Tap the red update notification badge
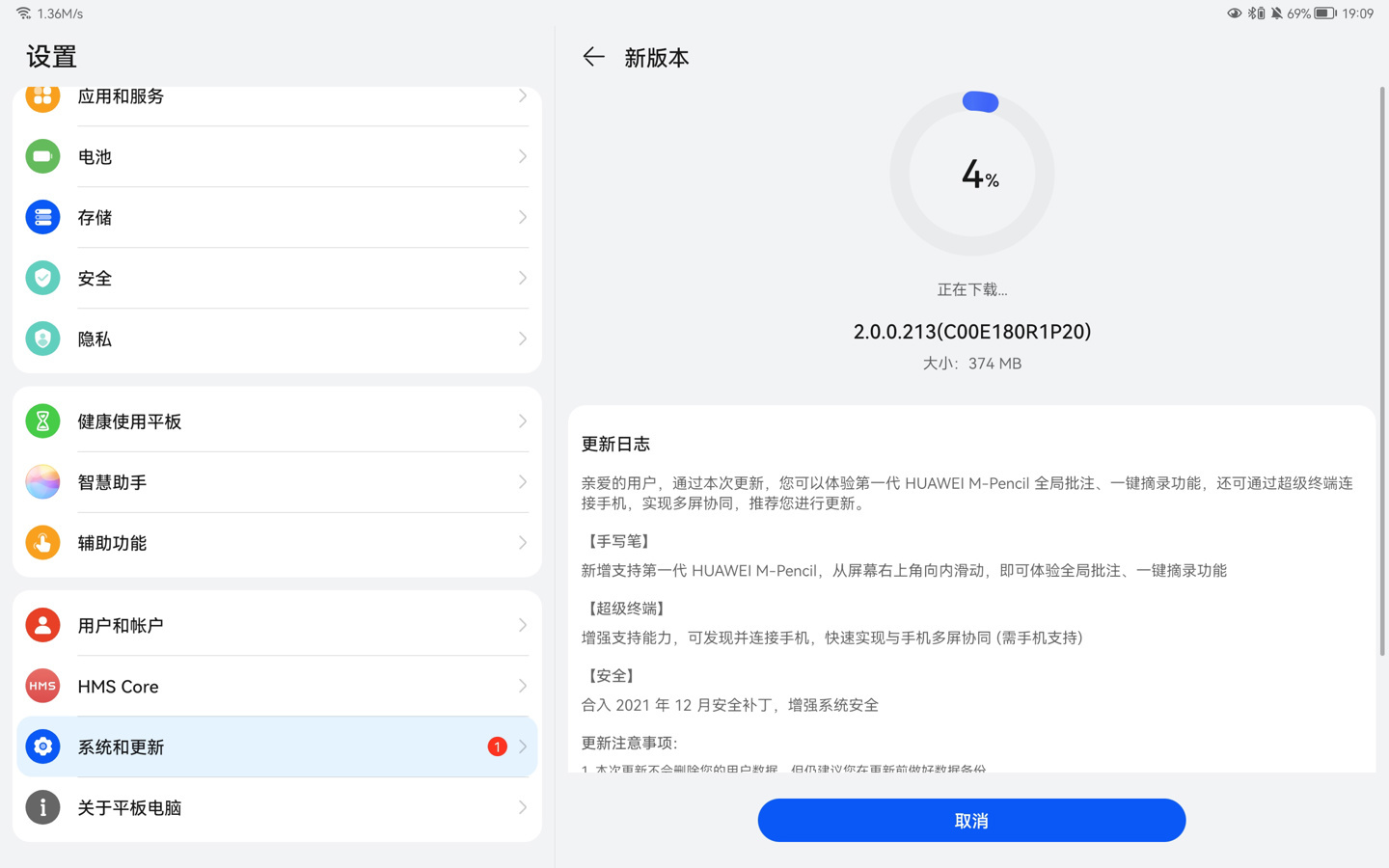 pos(497,746)
